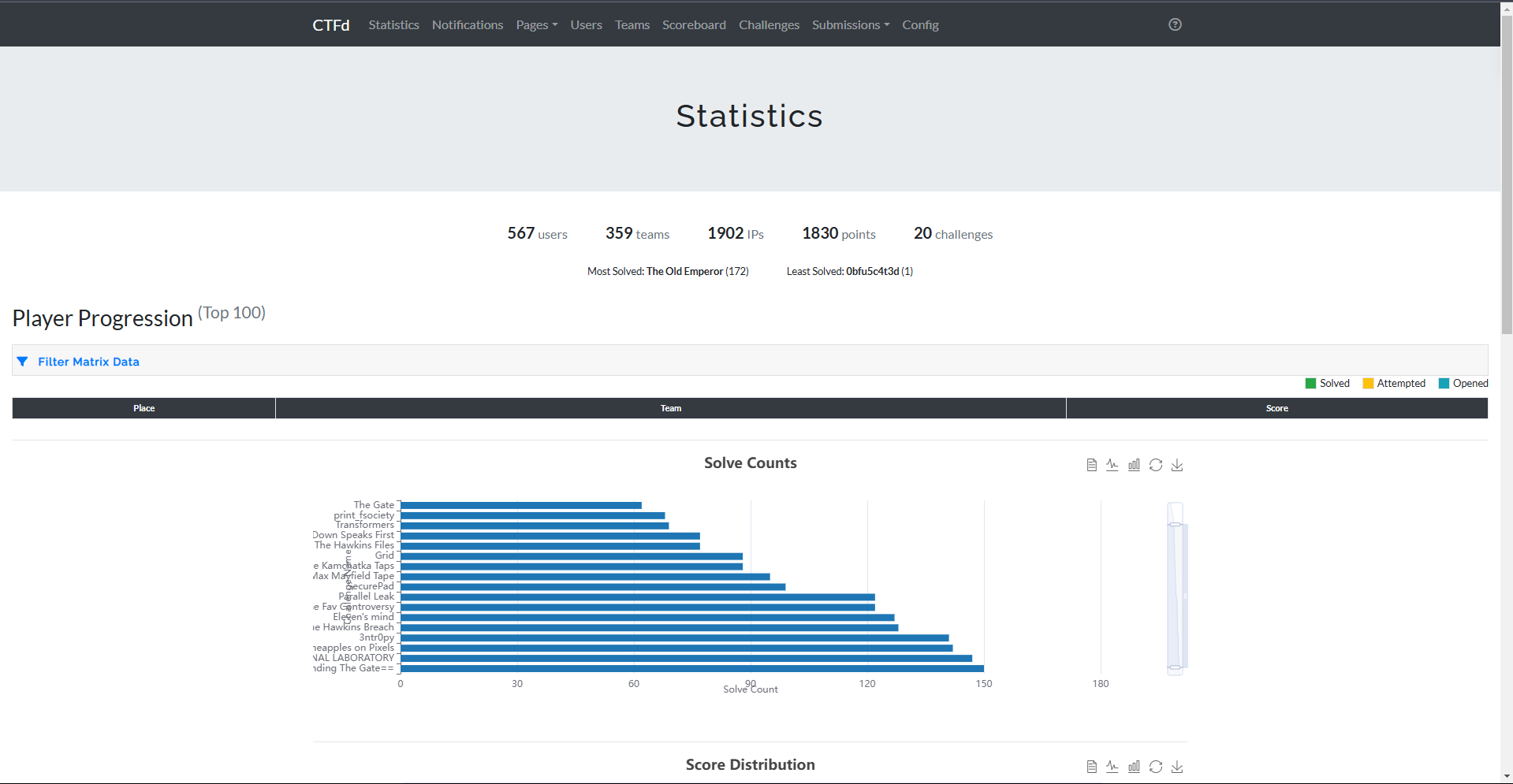Click the funnel icon beside Filter Matrix Data
The image size is (1513, 784).
coord(23,361)
